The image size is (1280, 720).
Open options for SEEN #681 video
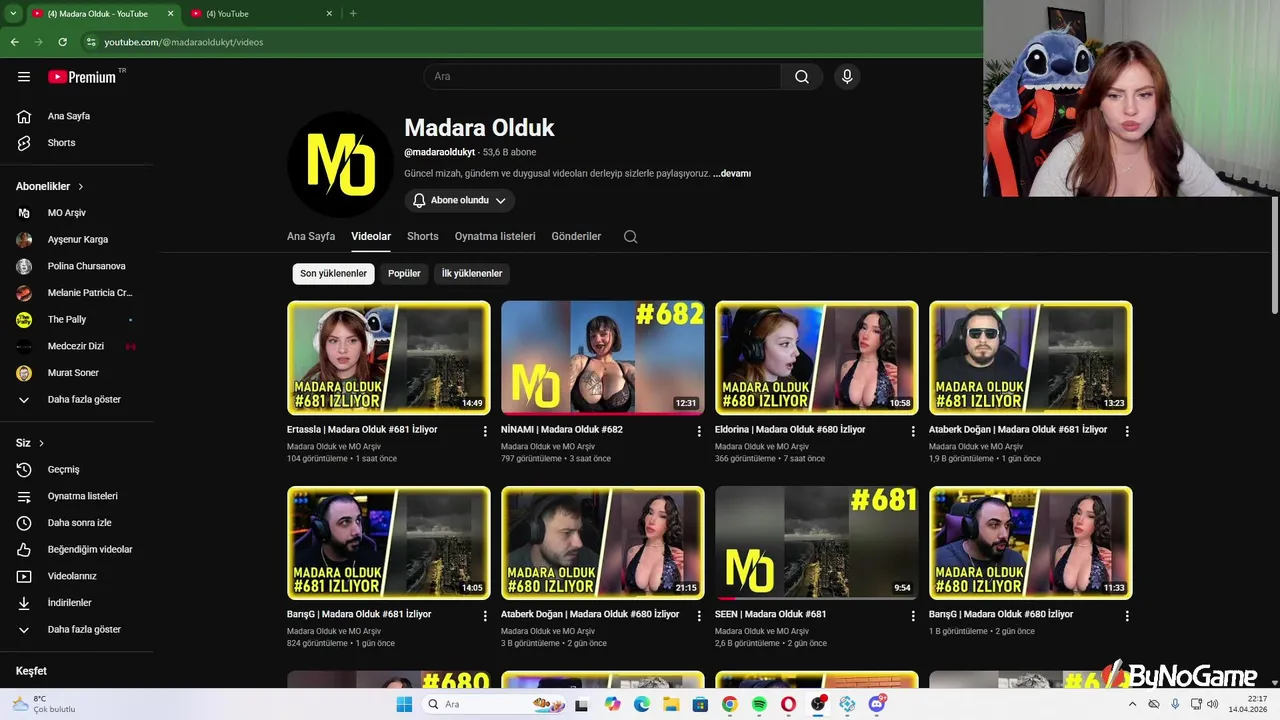pos(913,616)
